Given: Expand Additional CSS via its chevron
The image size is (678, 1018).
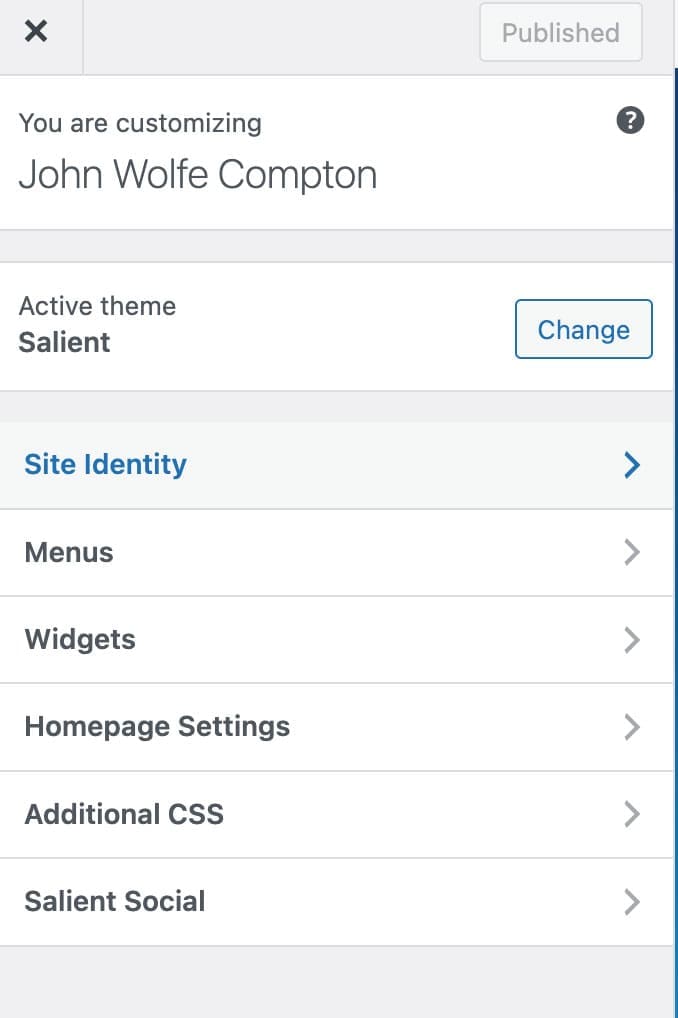Looking at the screenshot, I should pyautogui.click(x=631, y=814).
